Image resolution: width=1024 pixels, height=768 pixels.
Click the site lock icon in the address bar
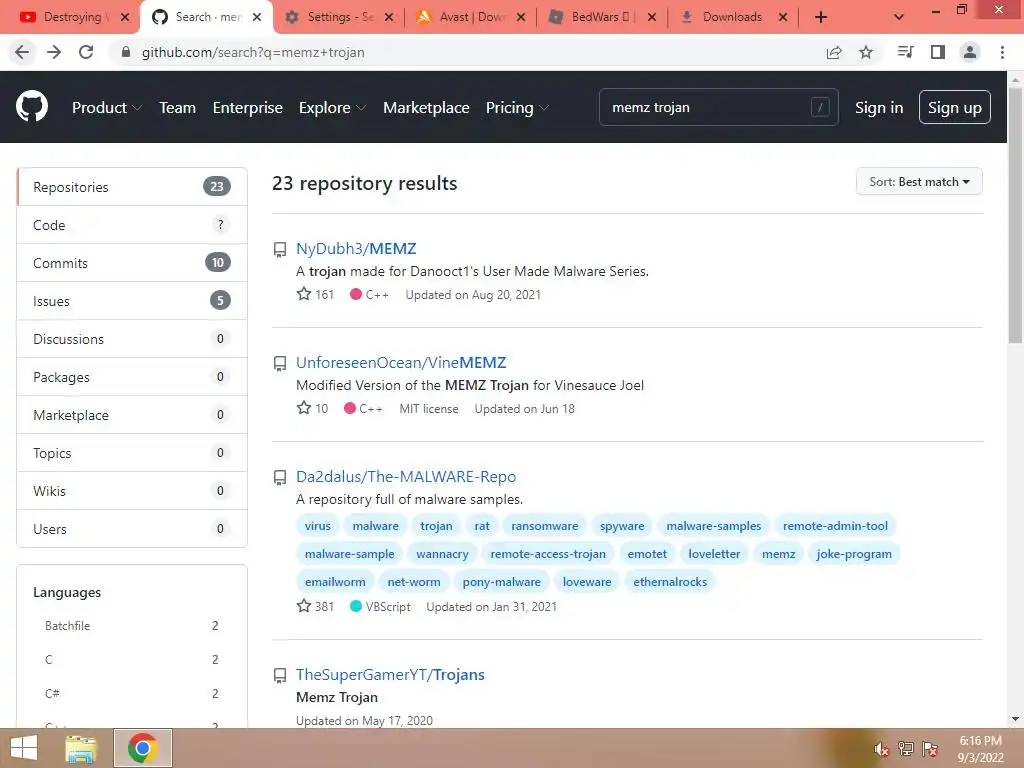tap(126, 52)
